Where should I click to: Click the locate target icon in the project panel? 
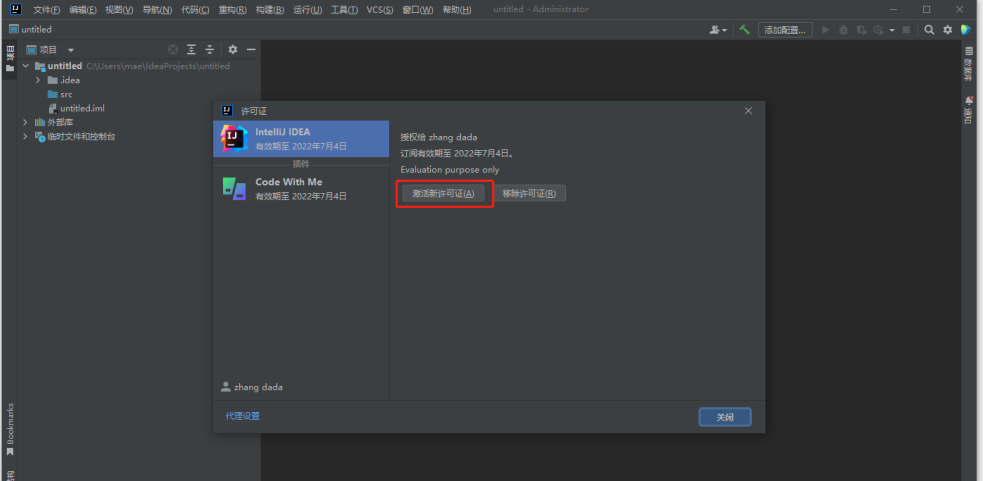(x=173, y=50)
